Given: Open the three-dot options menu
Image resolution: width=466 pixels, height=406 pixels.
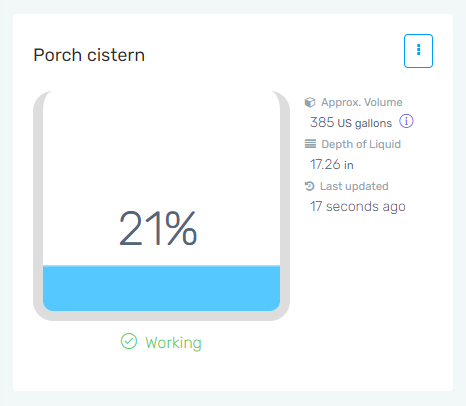Looking at the screenshot, I should click(x=418, y=51).
